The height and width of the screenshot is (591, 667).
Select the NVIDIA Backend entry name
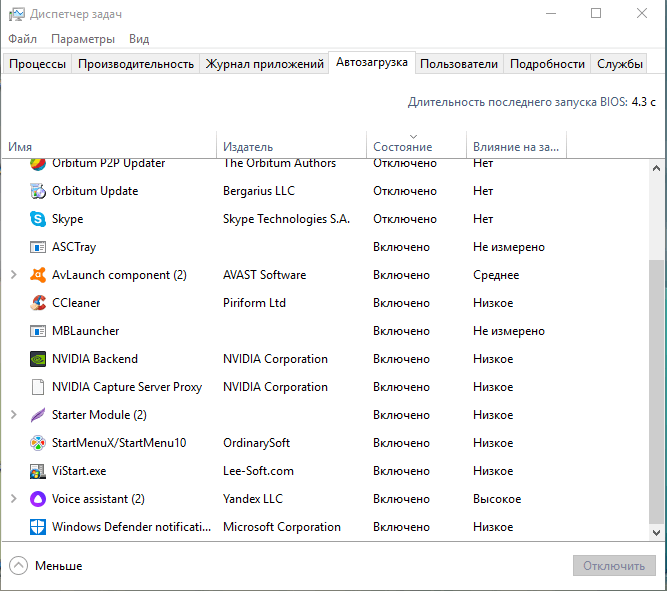click(x=95, y=359)
